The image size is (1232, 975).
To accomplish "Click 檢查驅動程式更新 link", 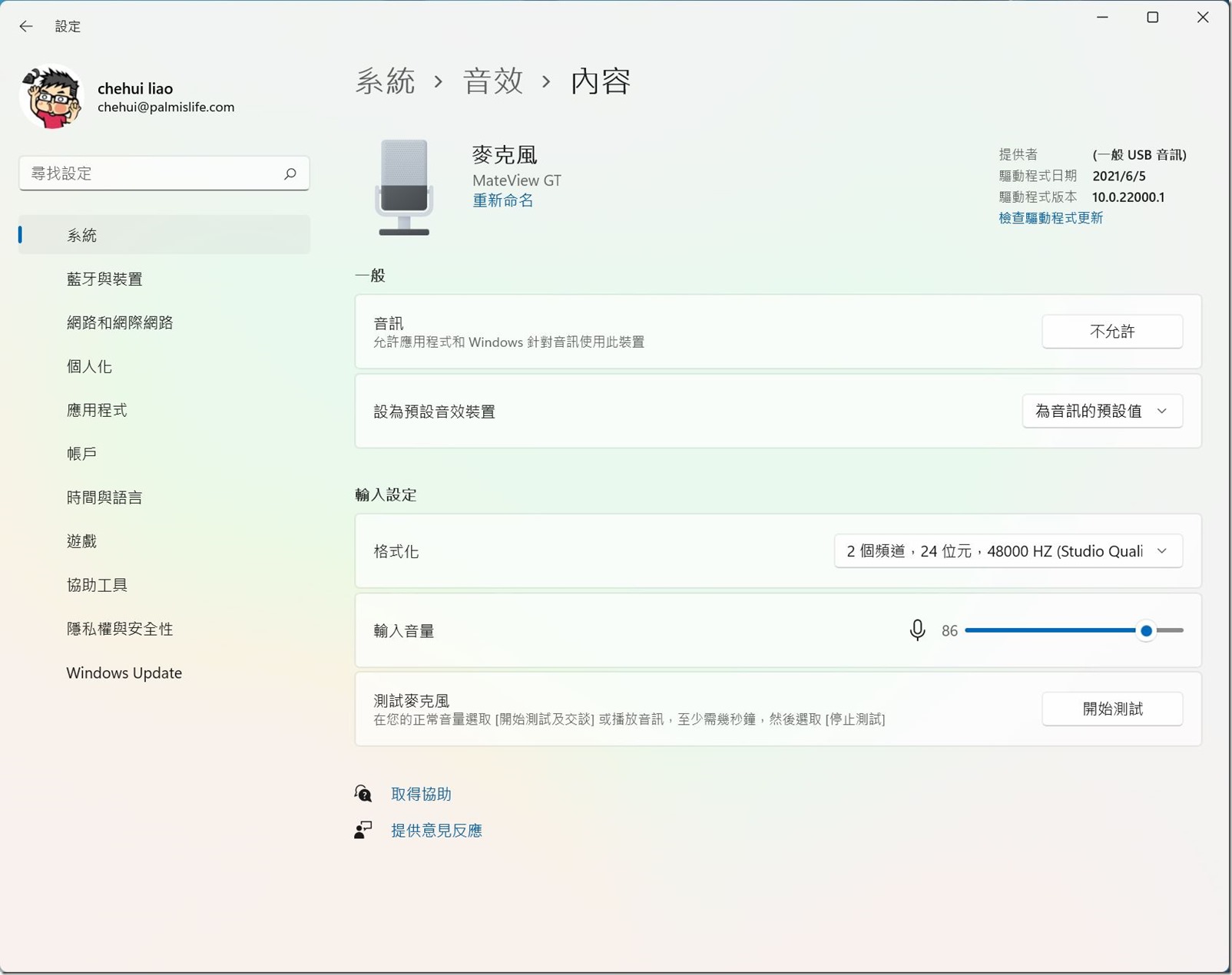I will point(1050,218).
